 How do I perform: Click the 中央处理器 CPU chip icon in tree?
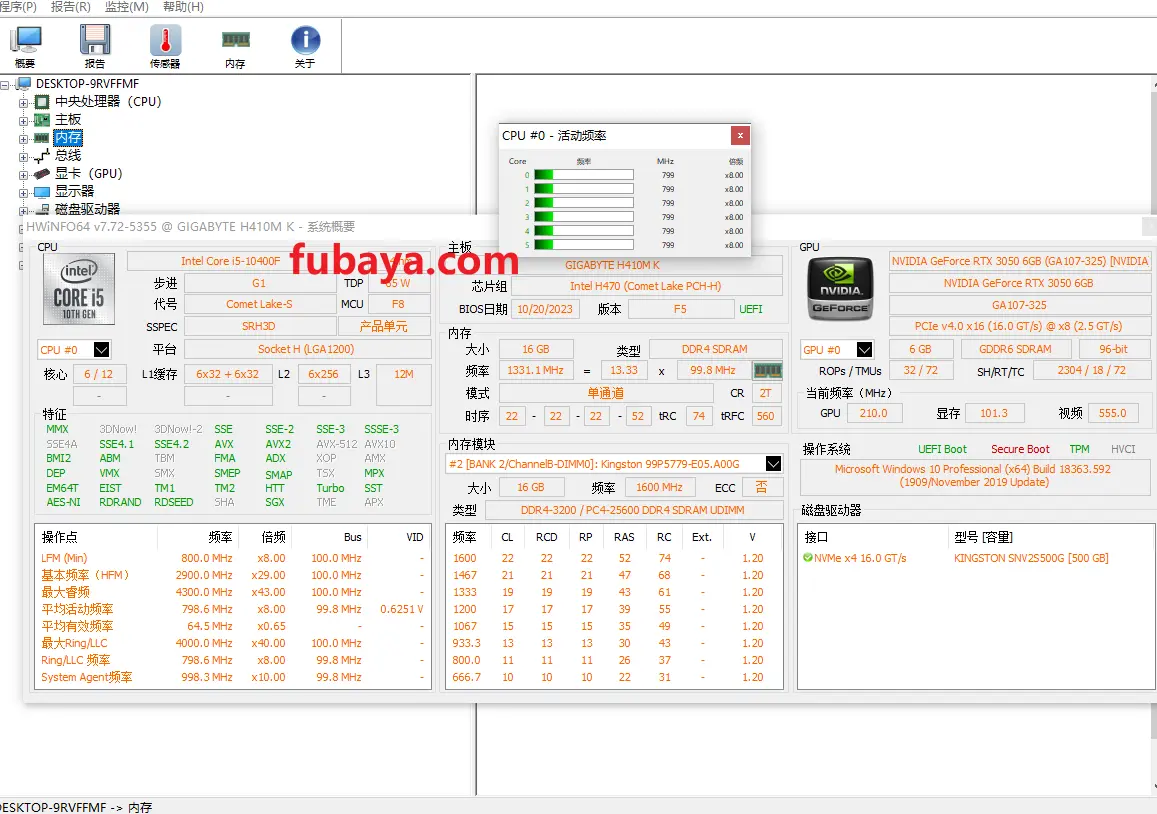pyautogui.click(x=43, y=102)
